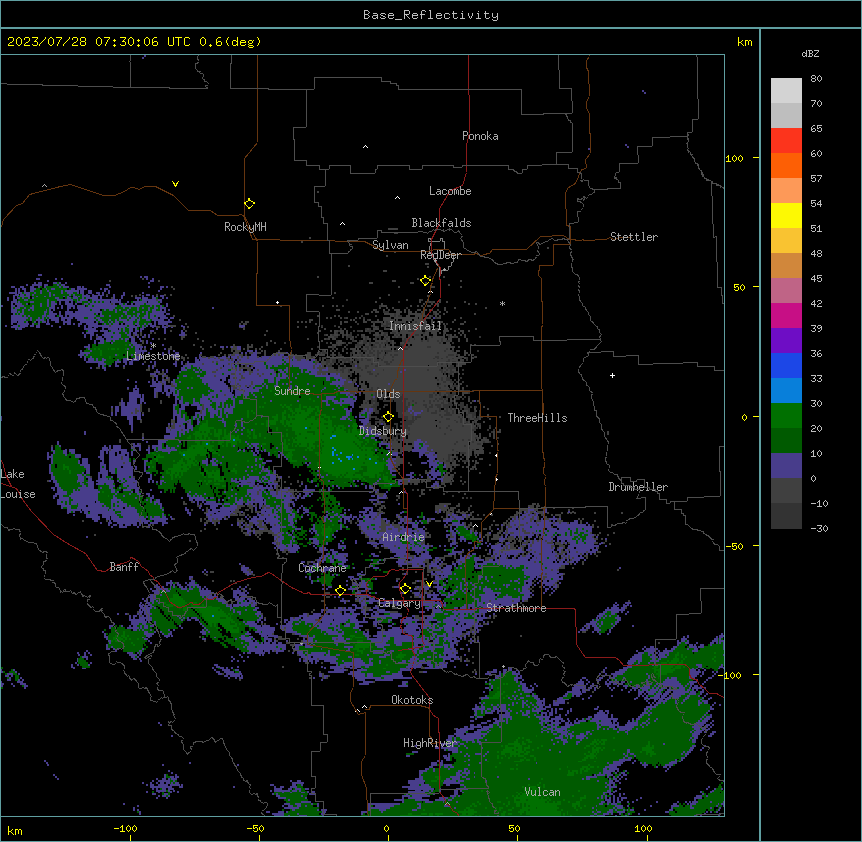Click the yellow diamond marker above Calgary label

coord(405,589)
